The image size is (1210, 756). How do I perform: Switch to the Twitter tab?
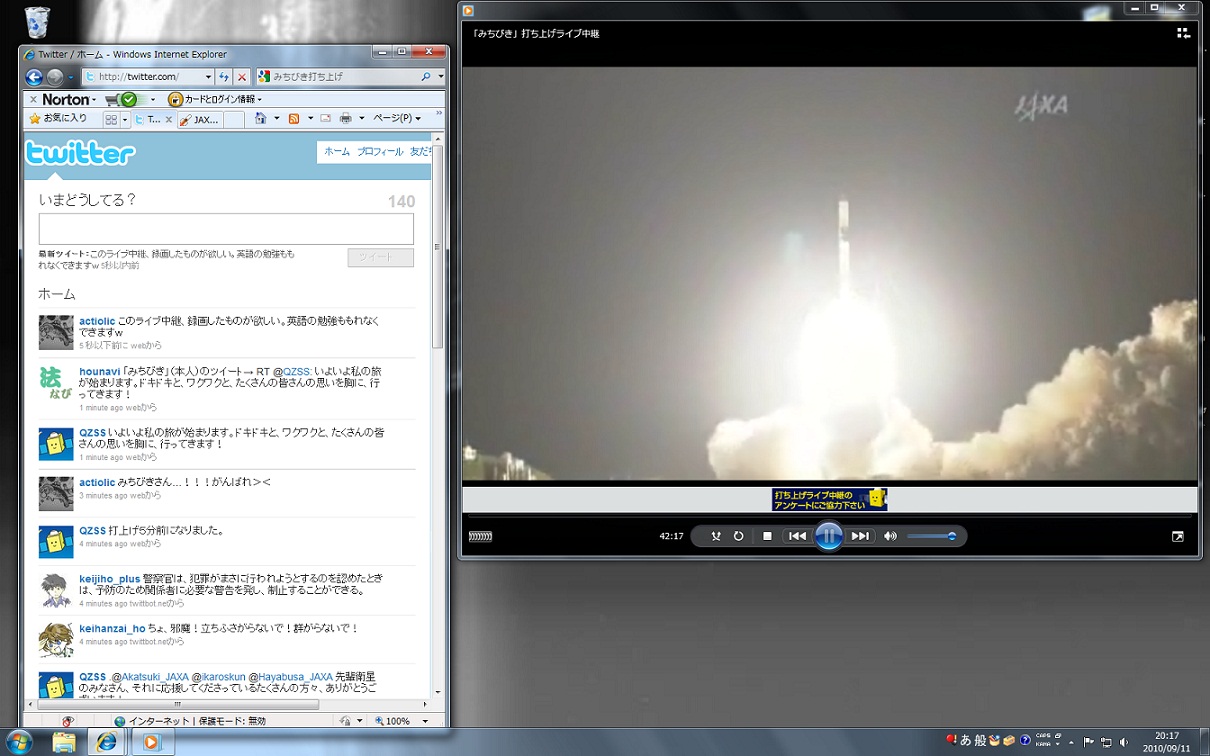pyautogui.click(x=151, y=119)
